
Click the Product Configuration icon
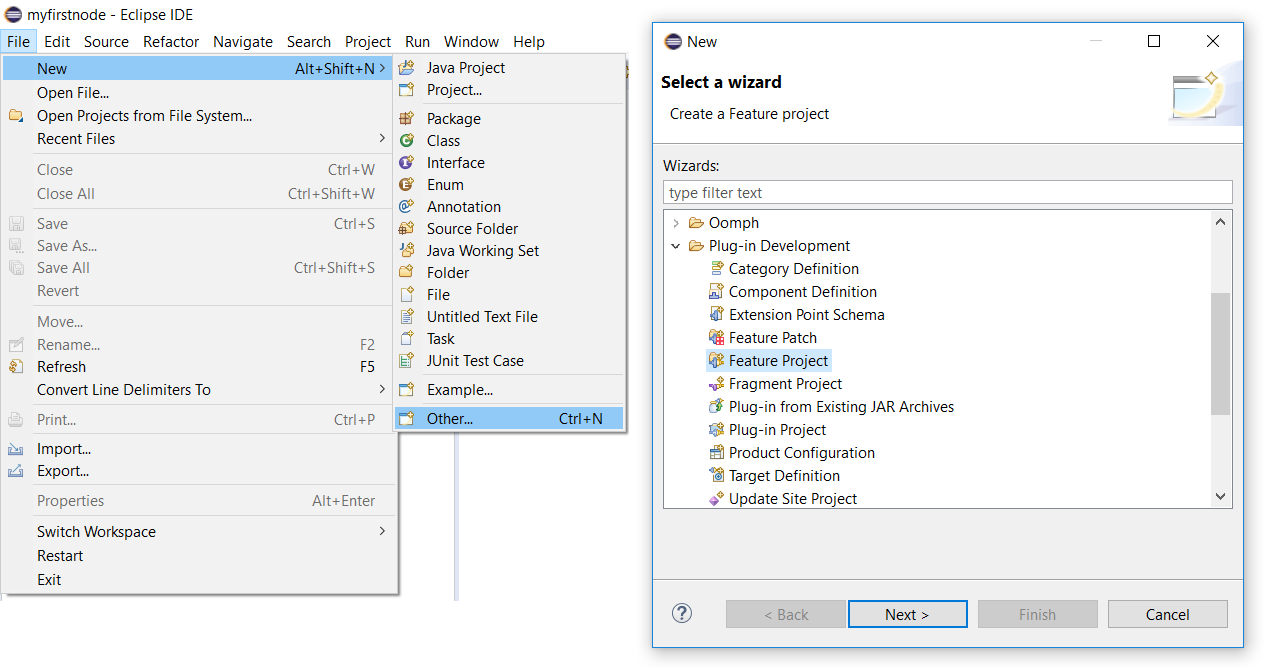tap(716, 453)
